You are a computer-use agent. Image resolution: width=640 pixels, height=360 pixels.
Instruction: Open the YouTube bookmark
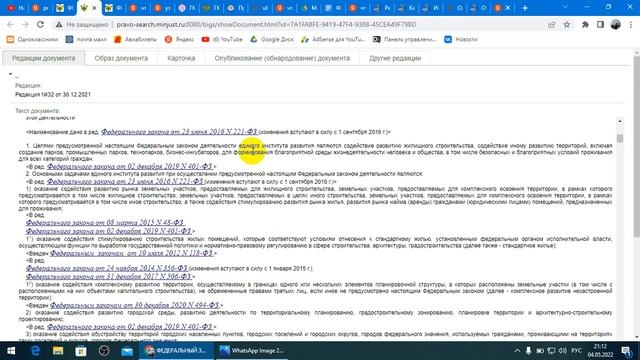pos(222,40)
